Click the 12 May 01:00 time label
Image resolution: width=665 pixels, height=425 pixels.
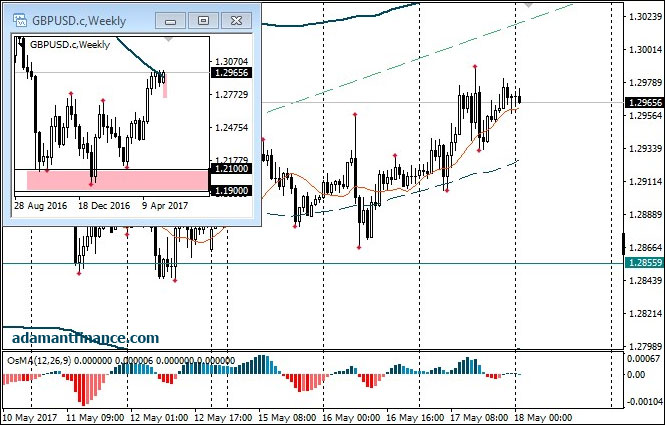point(159,417)
